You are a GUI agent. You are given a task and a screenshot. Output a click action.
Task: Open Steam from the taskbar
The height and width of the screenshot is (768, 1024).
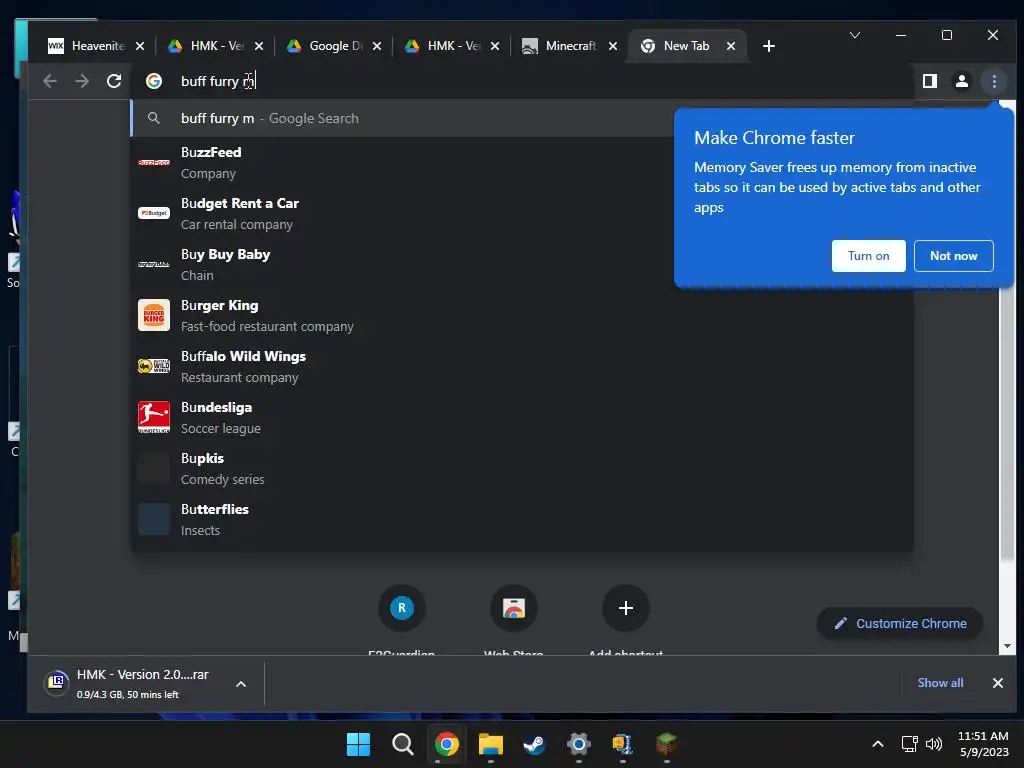point(534,744)
